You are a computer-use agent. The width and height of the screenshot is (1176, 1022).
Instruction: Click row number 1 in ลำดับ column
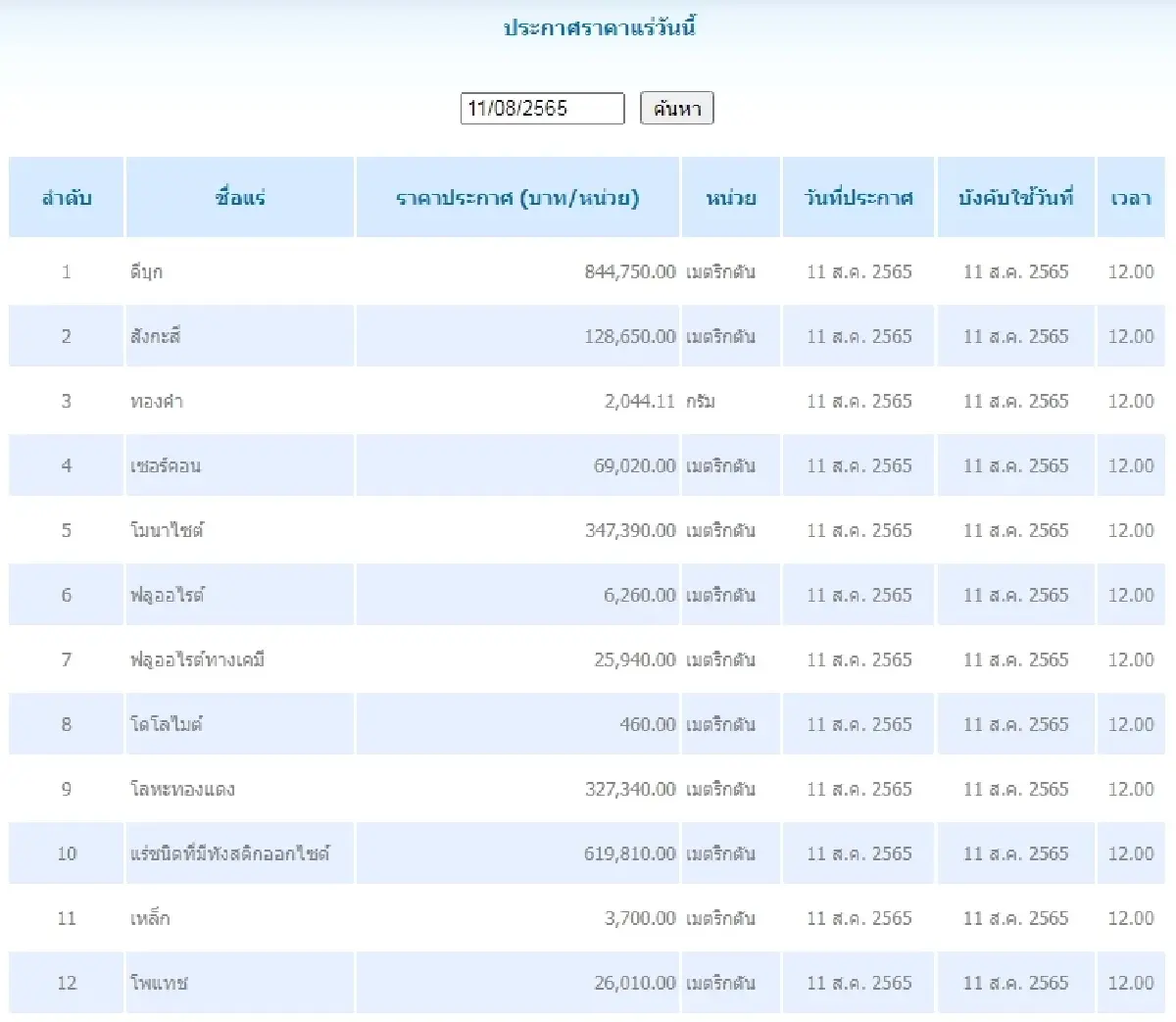pyautogui.click(x=67, y=271)
